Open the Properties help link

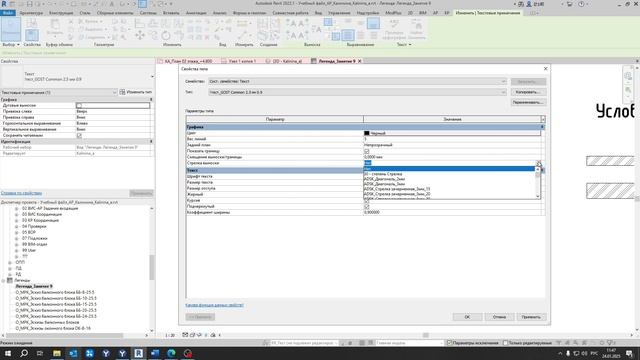click(x=21, y=193)
